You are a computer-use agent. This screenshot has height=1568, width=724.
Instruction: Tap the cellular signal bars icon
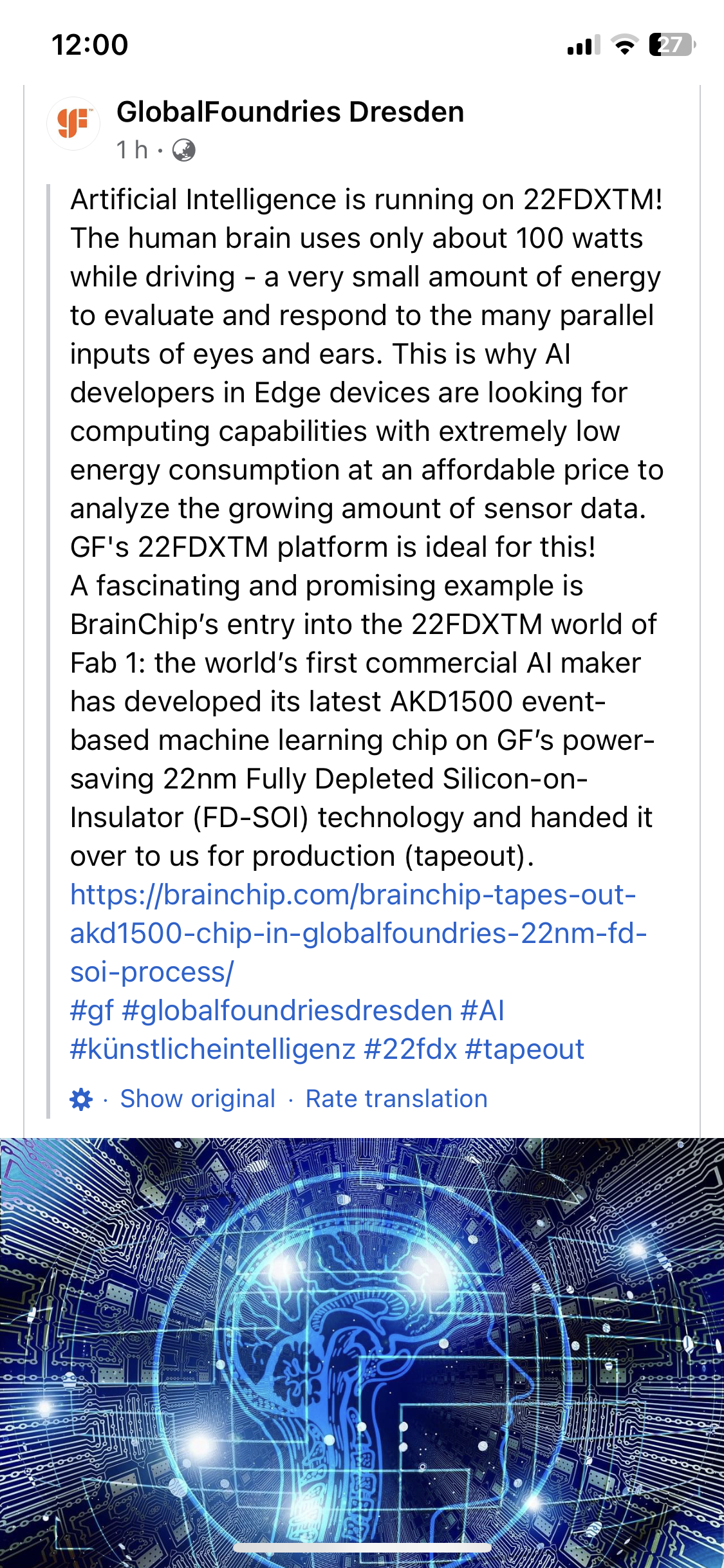pyautogui.click(x=583, y=45)
